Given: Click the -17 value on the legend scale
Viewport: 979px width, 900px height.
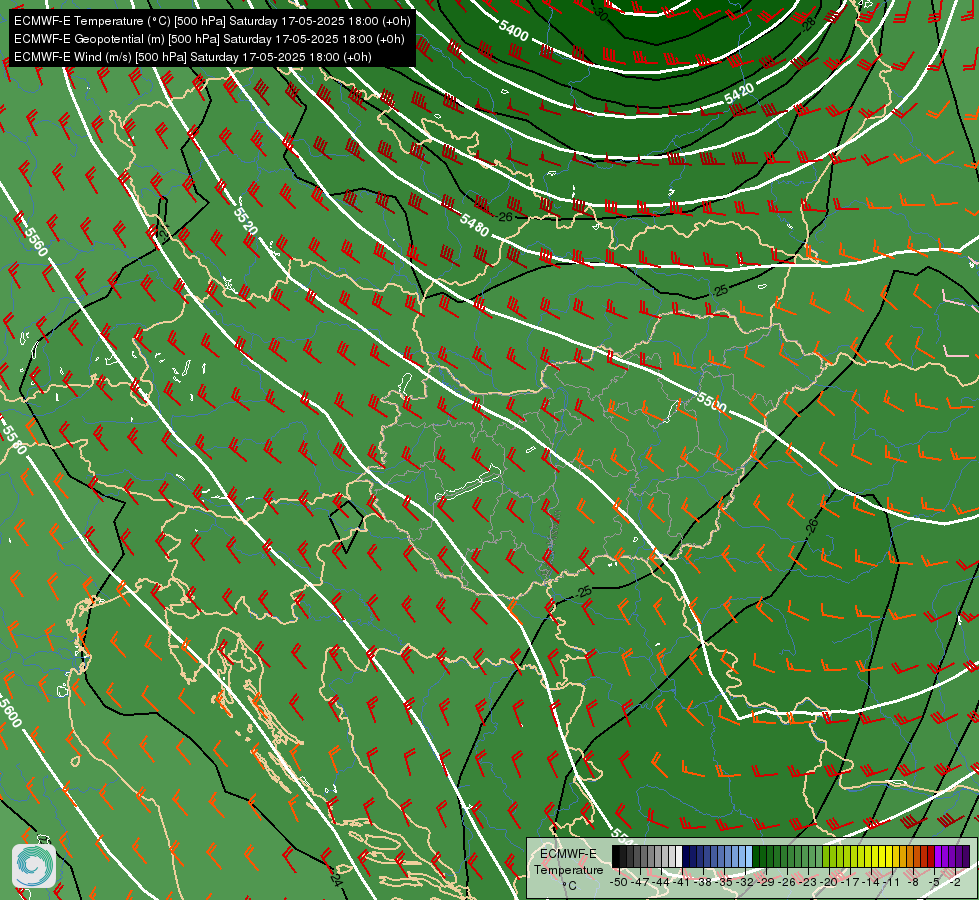Looking at the screenshot, I should point(852,882).
